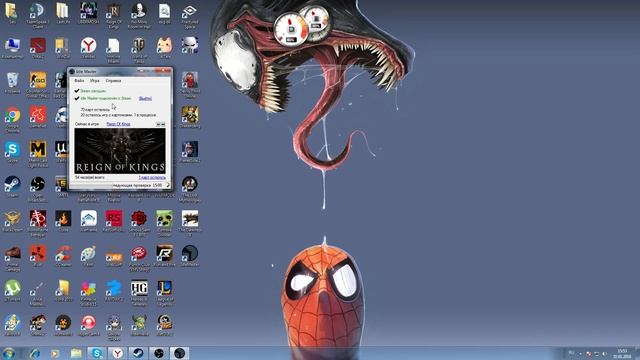Click the Reign of Kings banner image
Screen dimensions: 640x360
pos(120,151)
